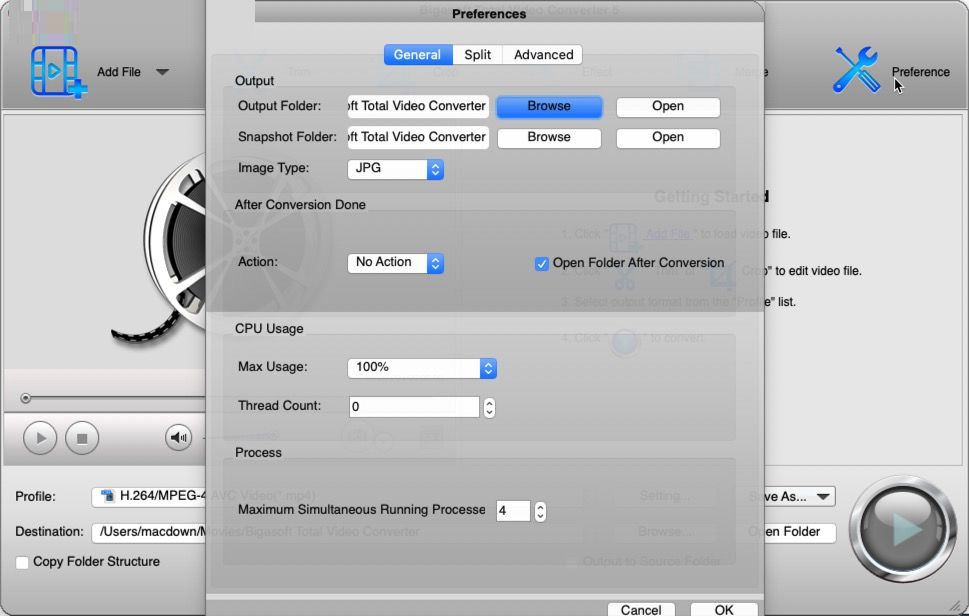Open the Max Usage 100% dropdown
This screenshot has height=616, width=969.
click(422, 368)
